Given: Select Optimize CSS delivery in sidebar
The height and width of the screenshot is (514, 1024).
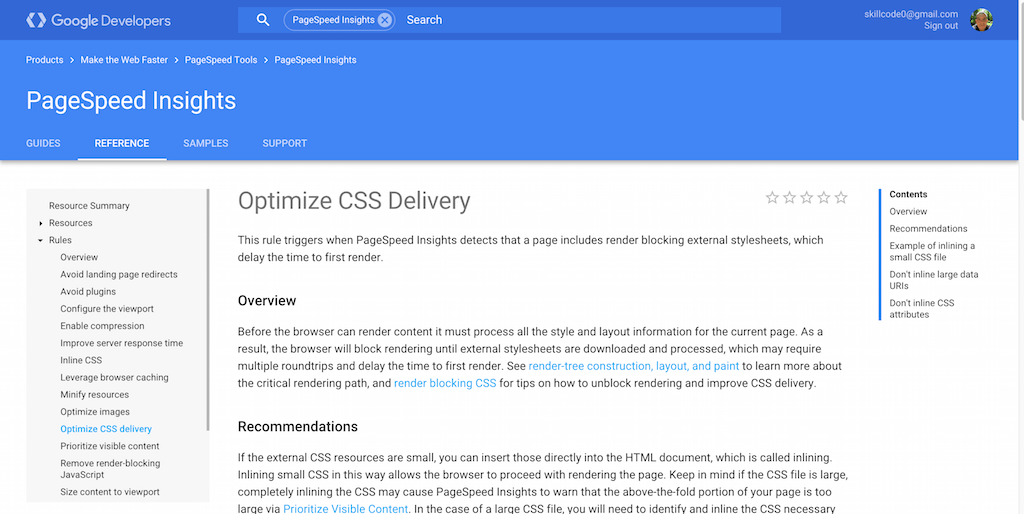Looking at the screenshot, I should point(106,428).
